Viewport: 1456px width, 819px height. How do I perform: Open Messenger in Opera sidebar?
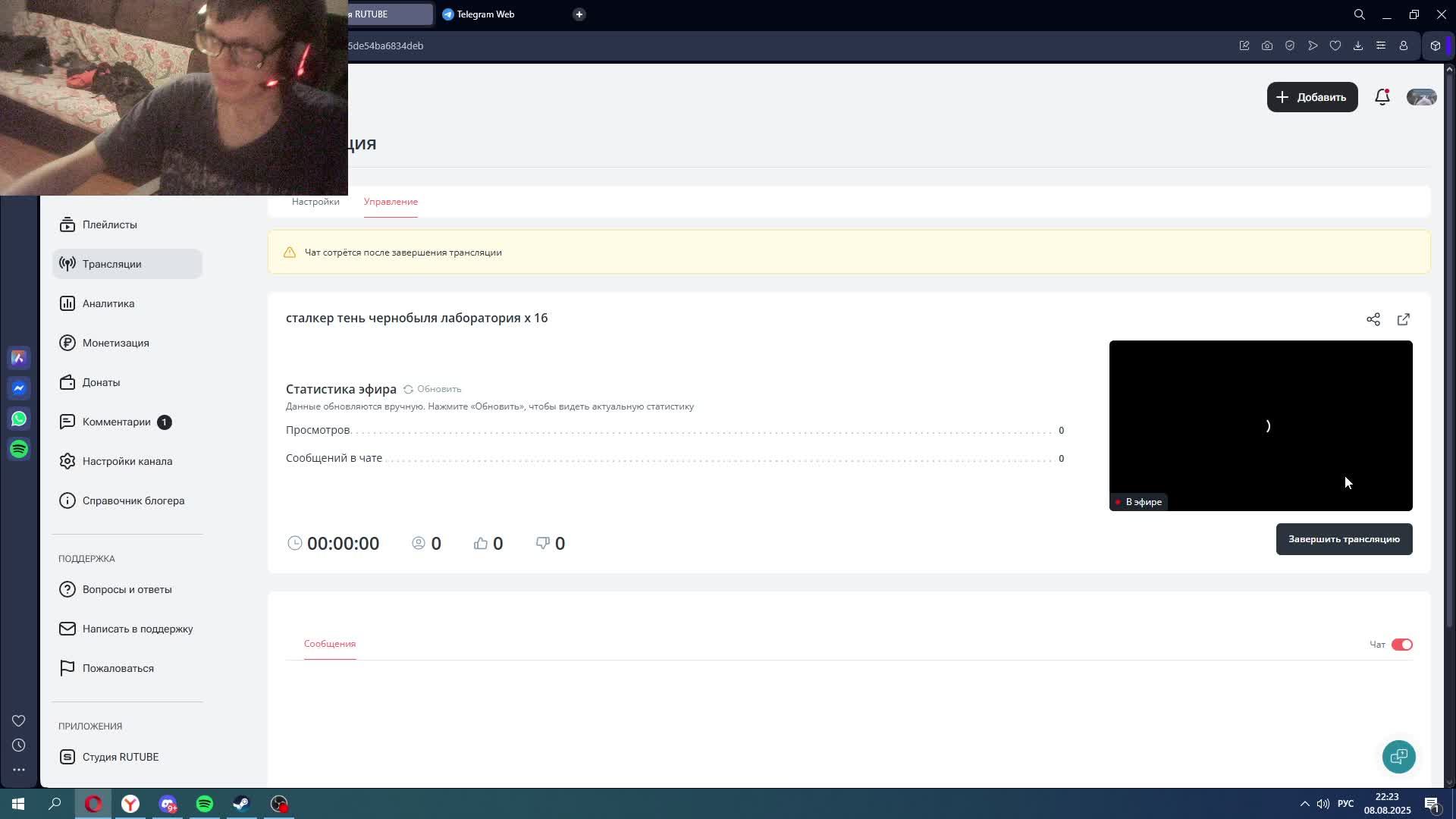[x=19, y=388]
